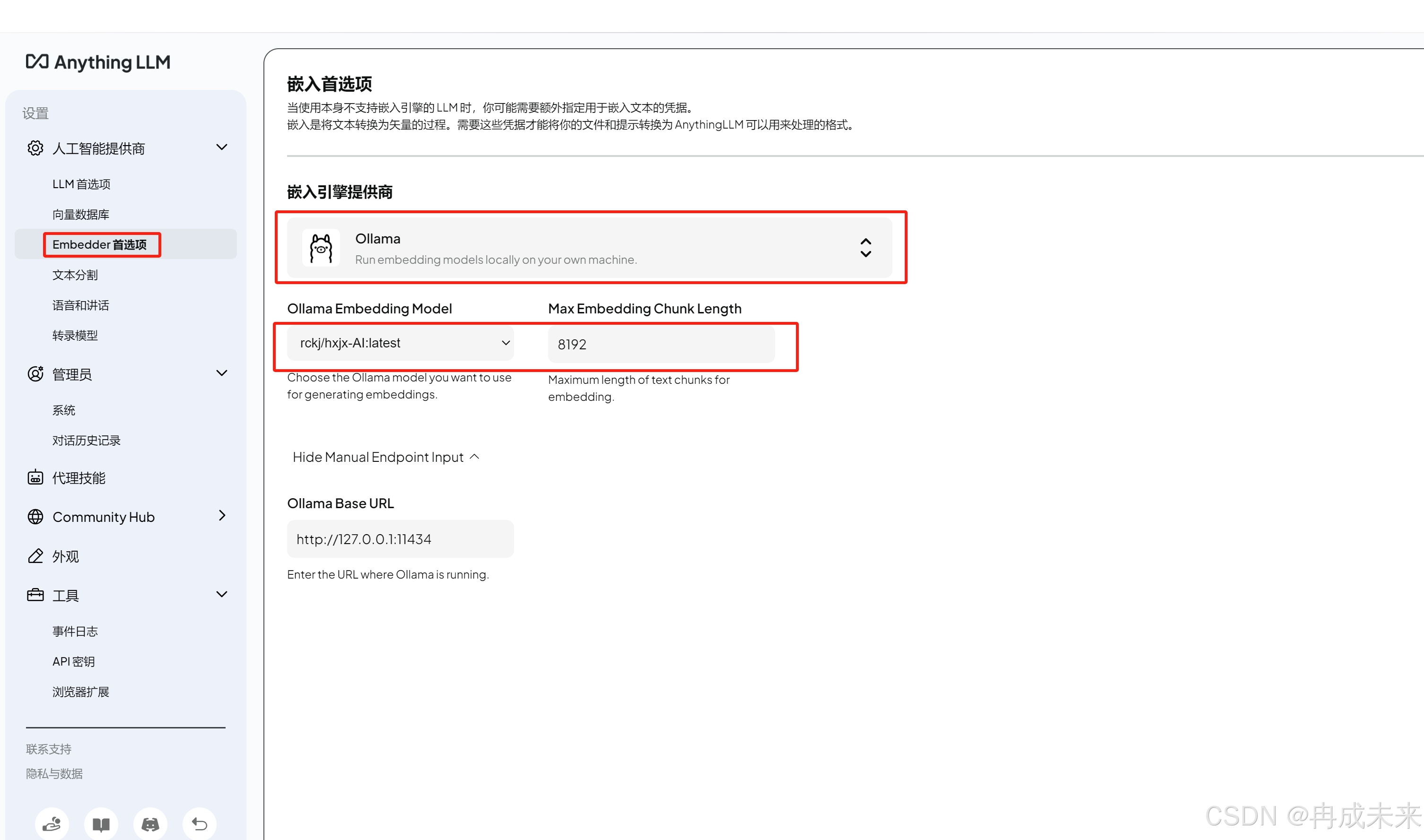The image size is (1424, 840).
Task: Open the Ollama Embedding Model dropdown
Action: pos(400,343)
